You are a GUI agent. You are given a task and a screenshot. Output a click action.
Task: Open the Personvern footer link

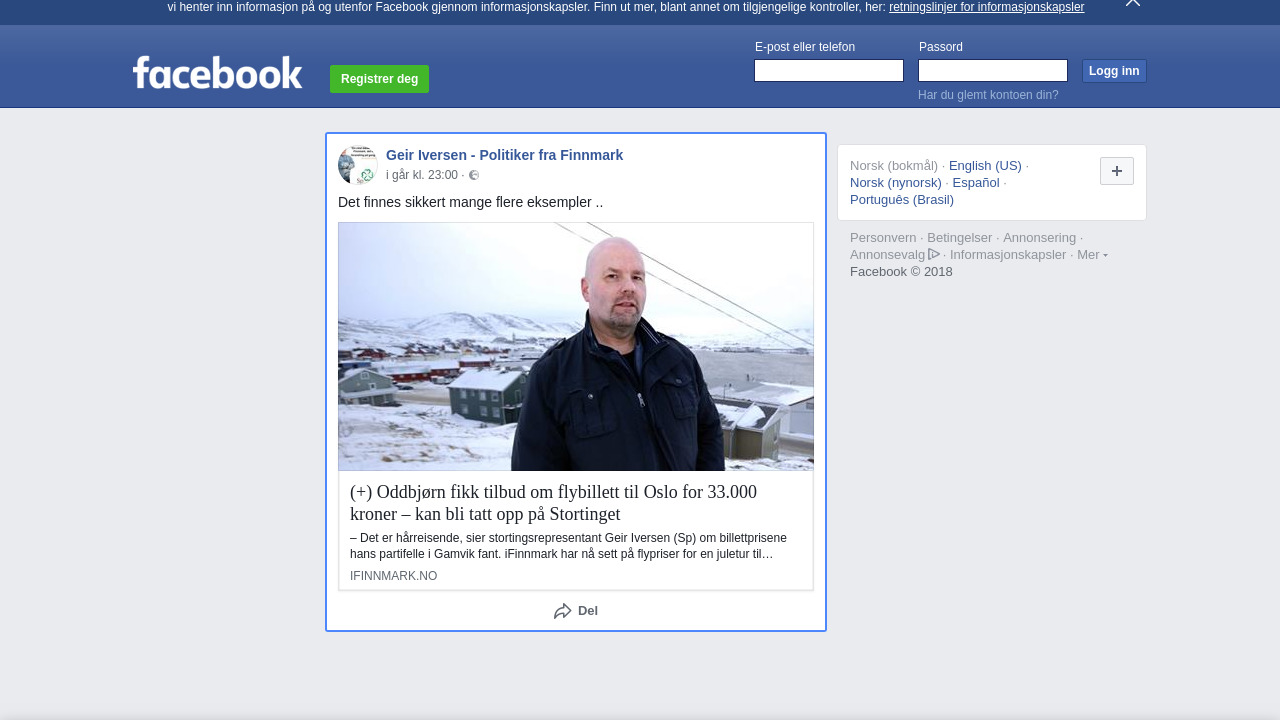pos(883,238)
